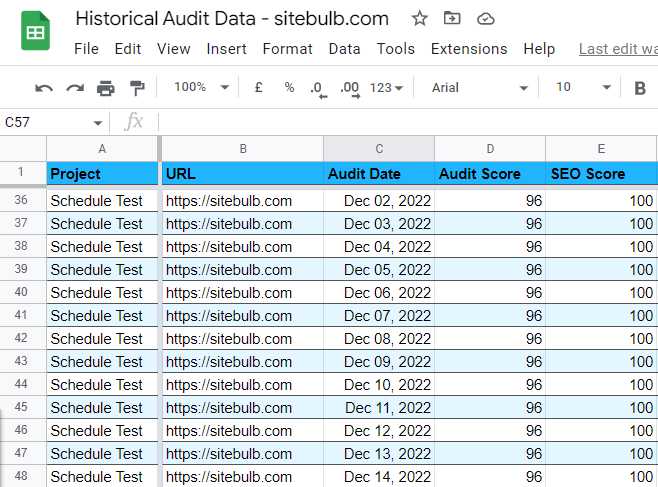Open the Data menu
The width and height of the screenshot is (658, 487).
click(x=344, y=49)
